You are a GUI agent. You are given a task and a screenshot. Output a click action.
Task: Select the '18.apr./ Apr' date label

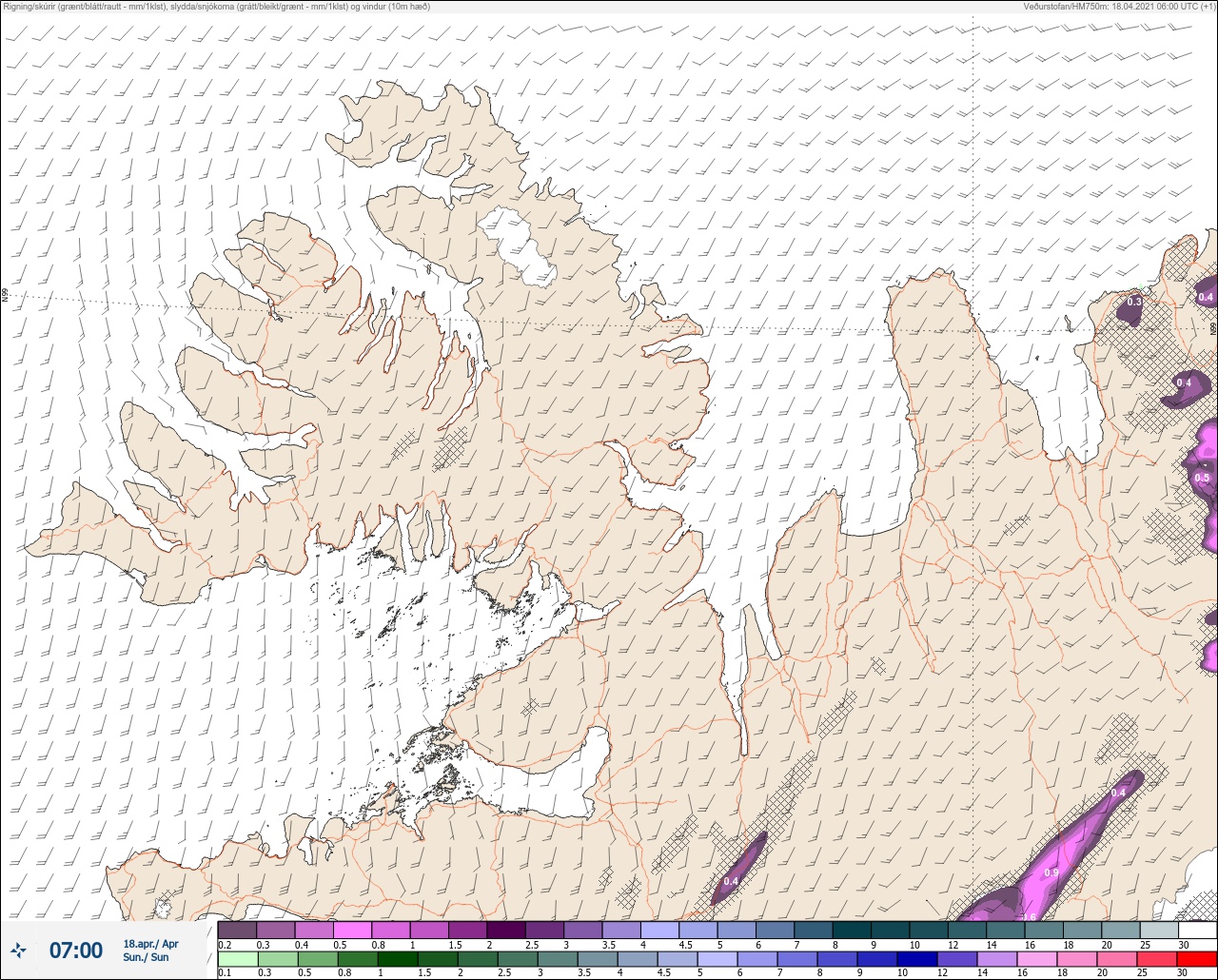(150, 944)
